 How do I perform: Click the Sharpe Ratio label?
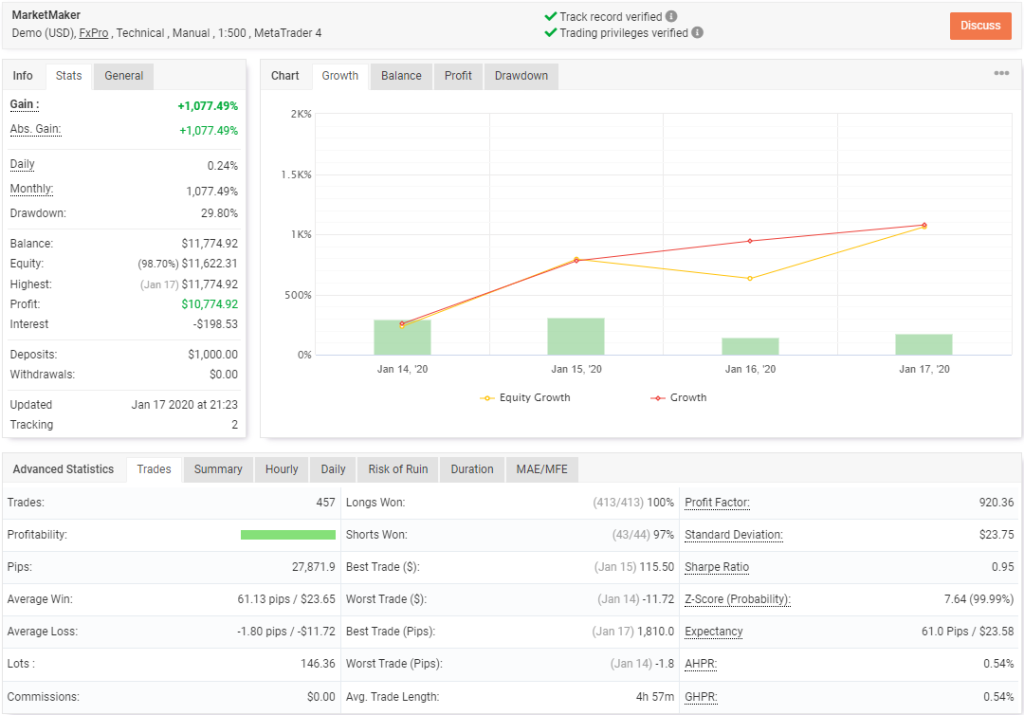point(716,567)
